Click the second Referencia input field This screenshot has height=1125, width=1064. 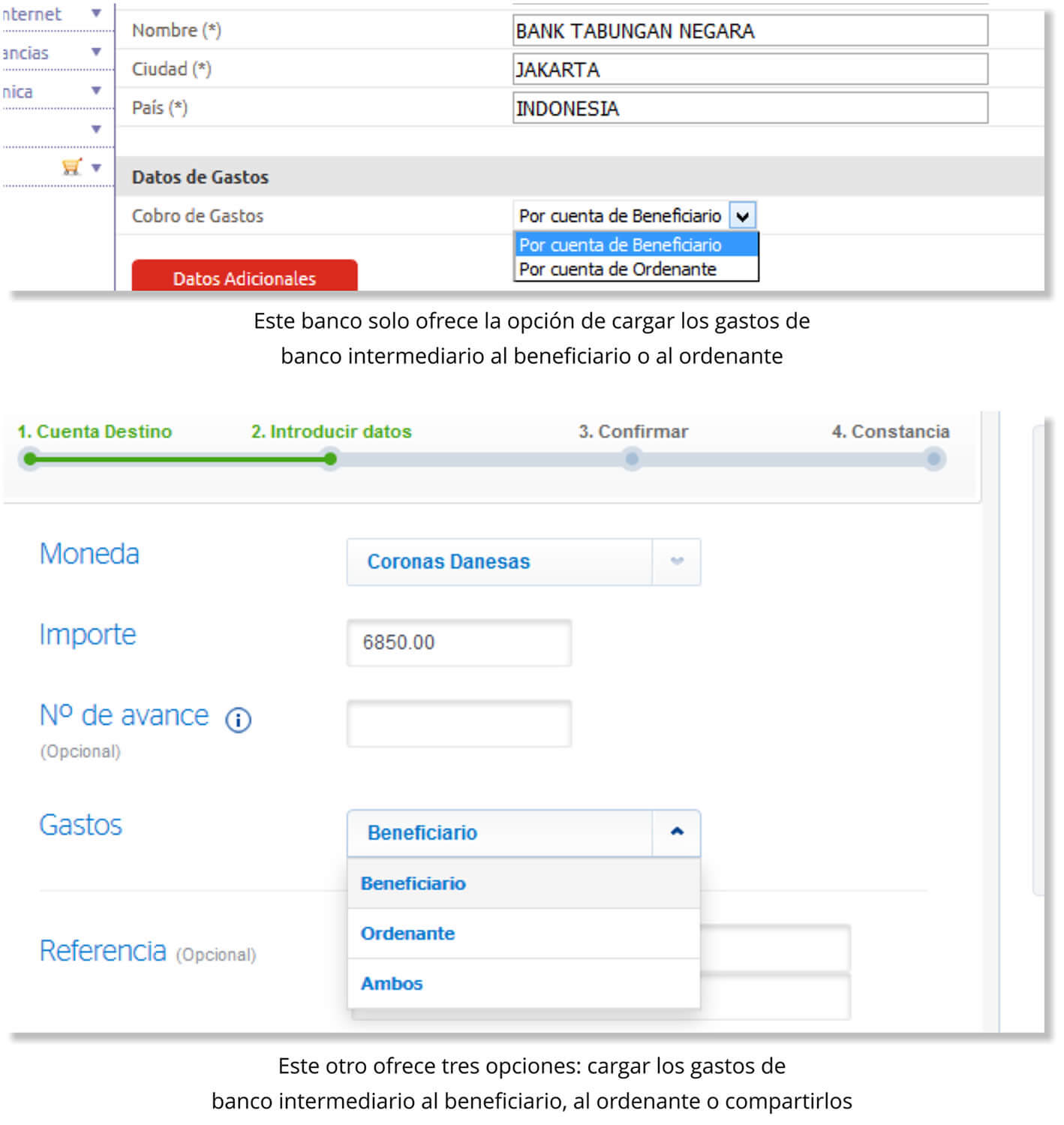775,997
